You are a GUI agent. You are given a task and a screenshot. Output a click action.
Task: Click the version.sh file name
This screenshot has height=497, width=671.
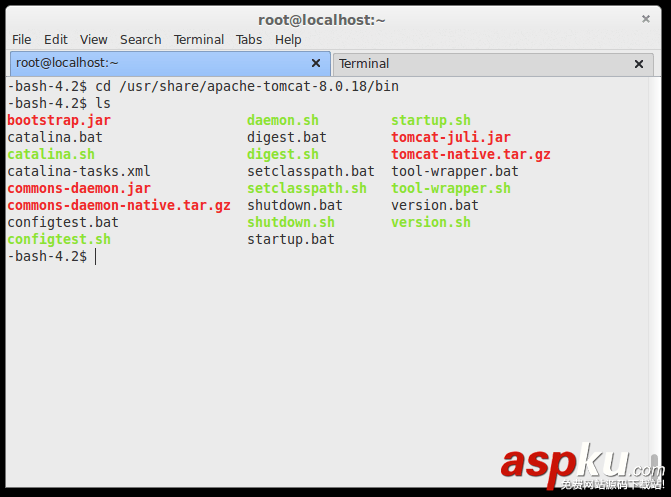(431, 222)
